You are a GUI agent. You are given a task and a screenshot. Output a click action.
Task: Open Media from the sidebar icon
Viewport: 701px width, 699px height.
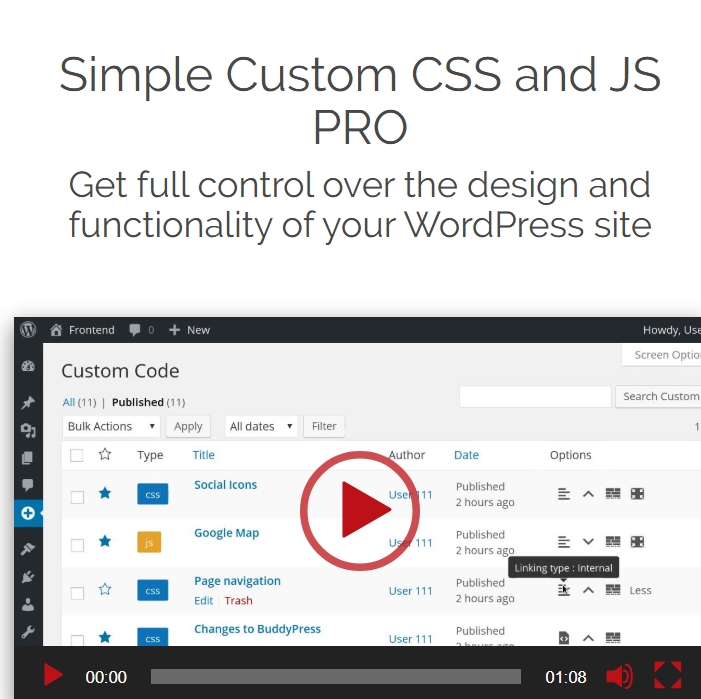point(28,430)
